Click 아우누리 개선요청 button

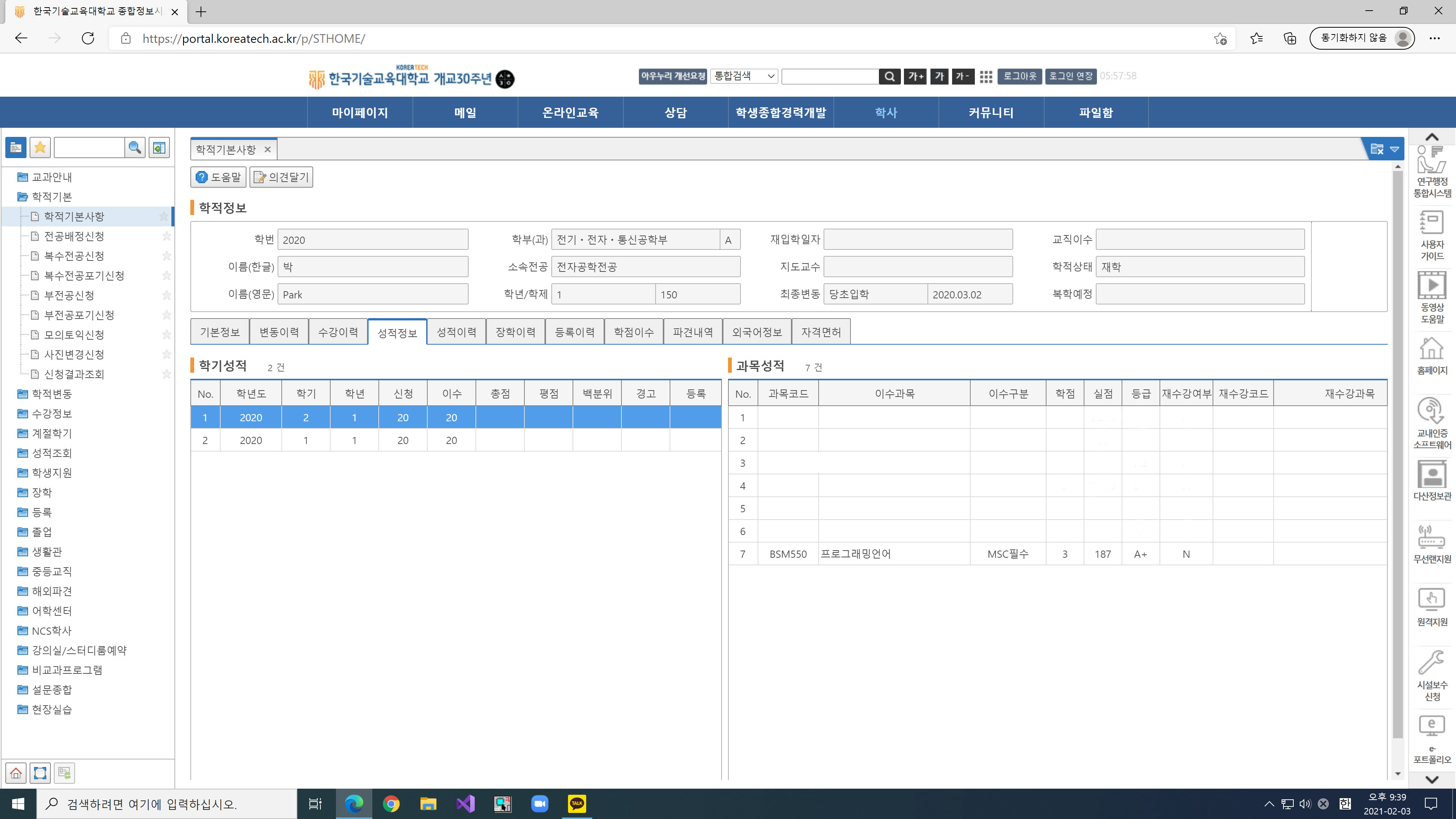(673, 76)
